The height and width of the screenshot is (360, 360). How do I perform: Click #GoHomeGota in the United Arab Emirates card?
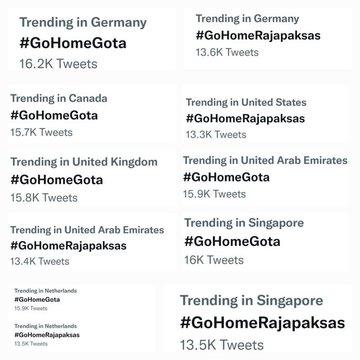point(226,177)
